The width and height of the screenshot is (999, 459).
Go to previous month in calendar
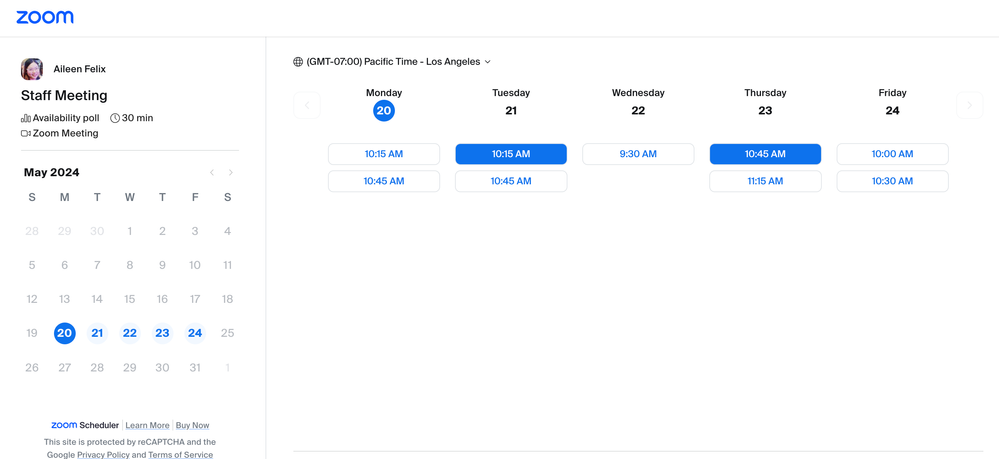click(x=212, y=173)
